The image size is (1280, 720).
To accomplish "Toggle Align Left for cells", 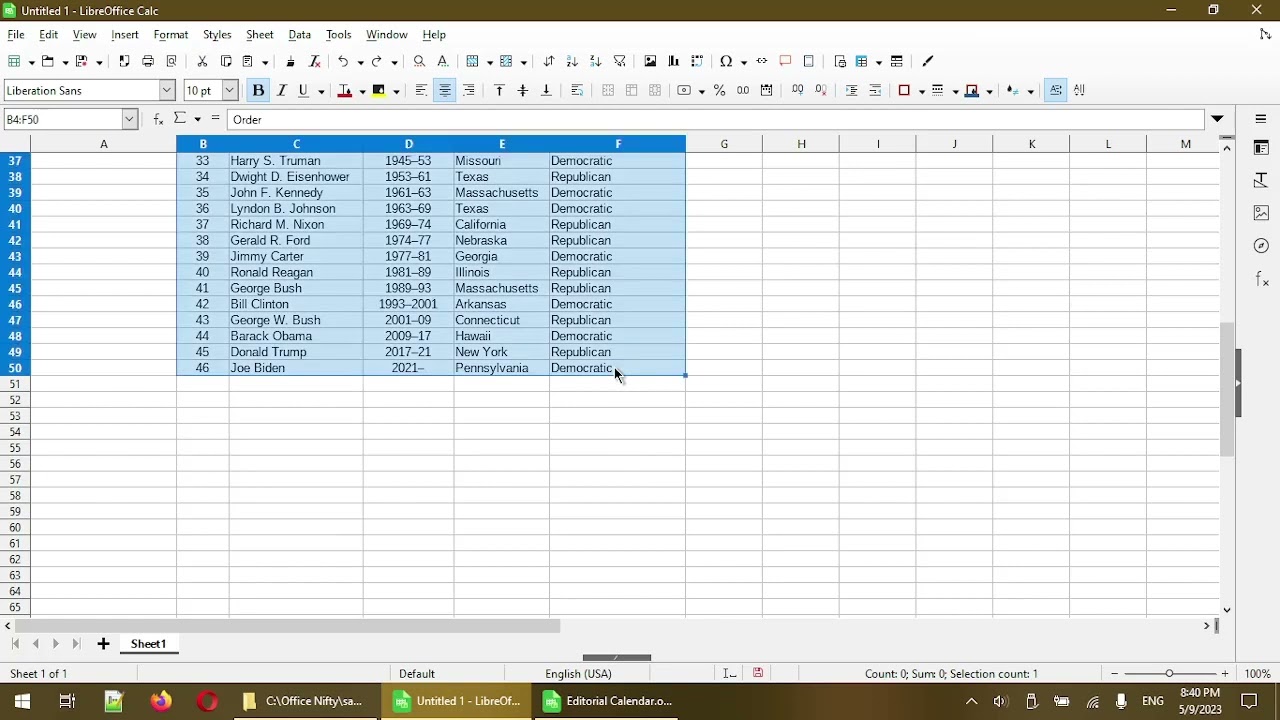I will pos(421,90).
